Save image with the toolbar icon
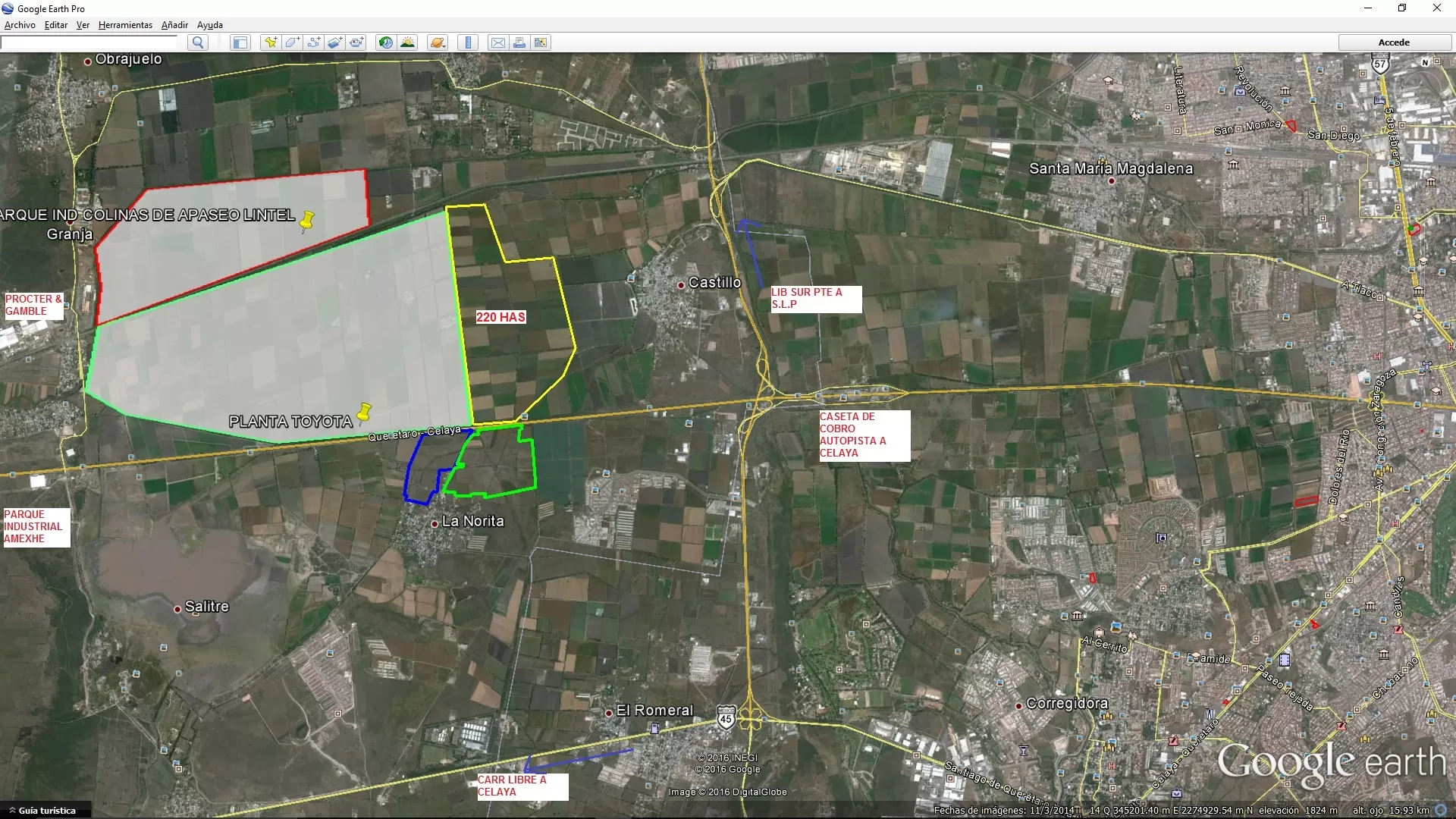The width and height of the screenshot is (1456, 819). [541, 42]
